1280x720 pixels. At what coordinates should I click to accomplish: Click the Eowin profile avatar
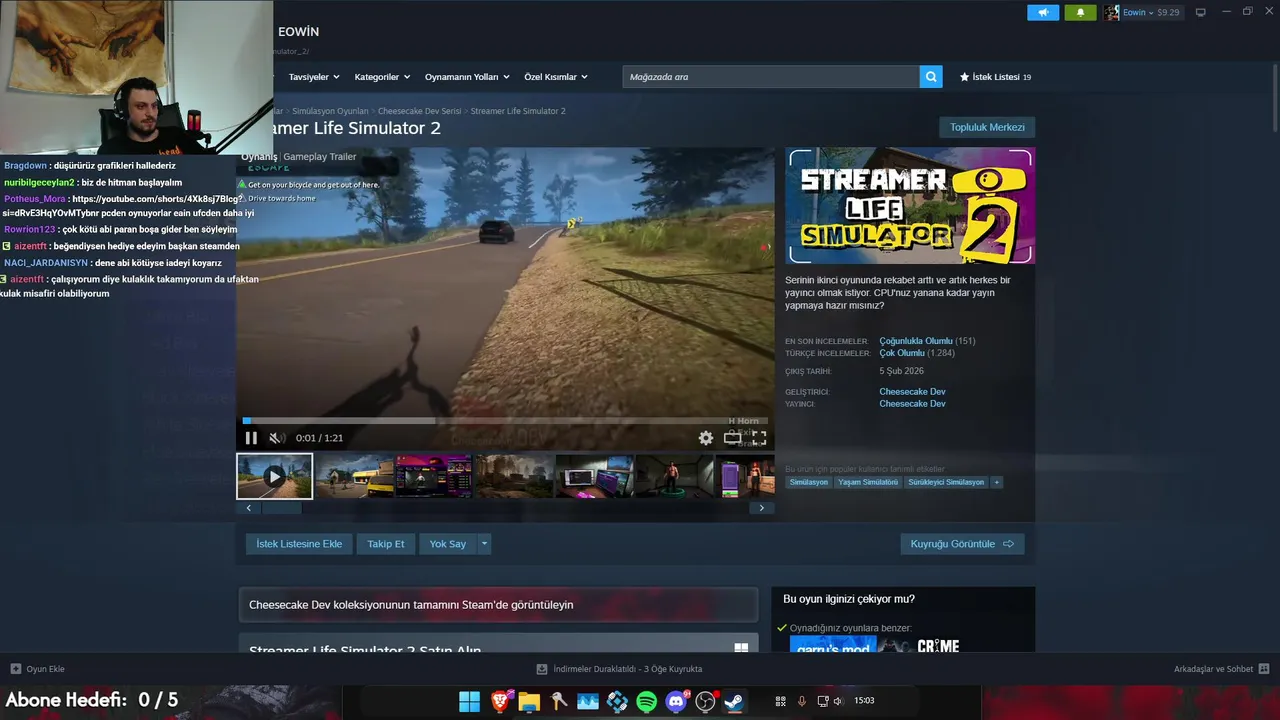1112,13
